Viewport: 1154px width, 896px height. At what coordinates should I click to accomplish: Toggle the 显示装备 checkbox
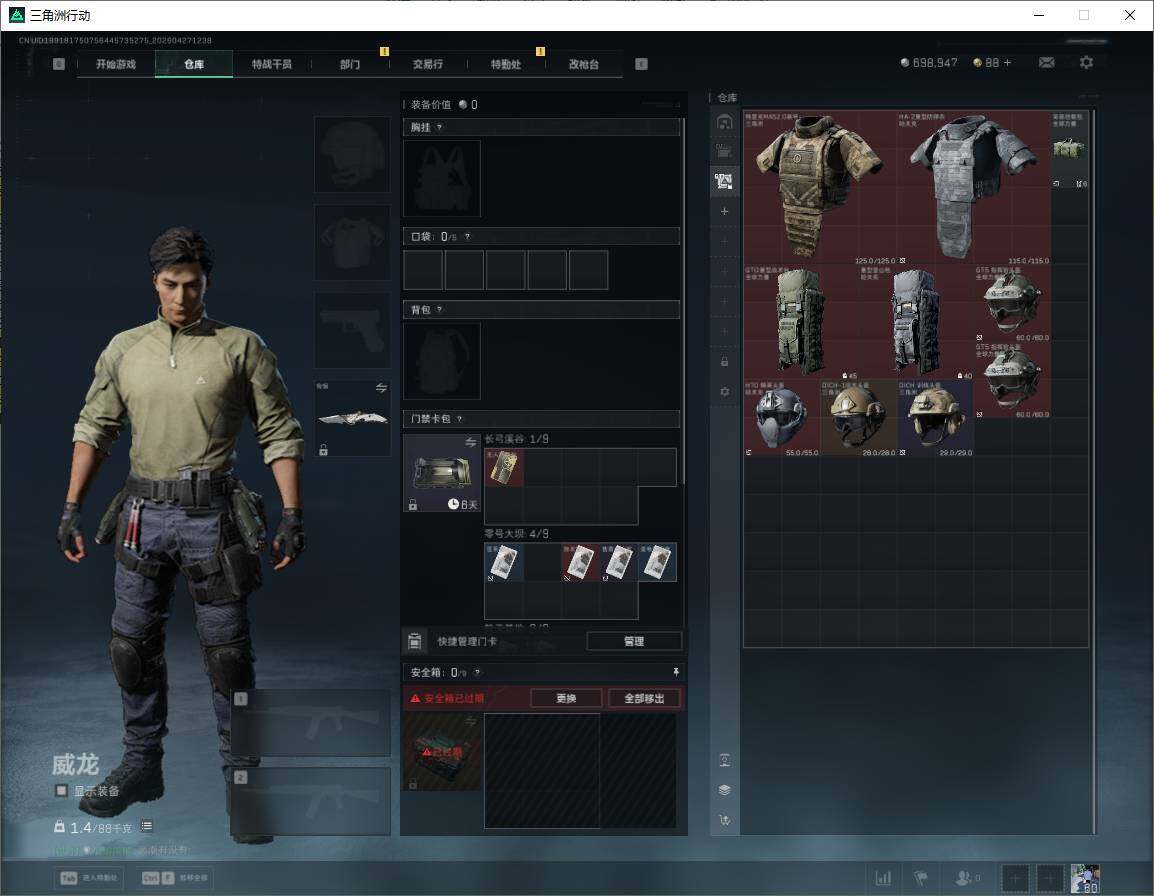coord(61,791)
